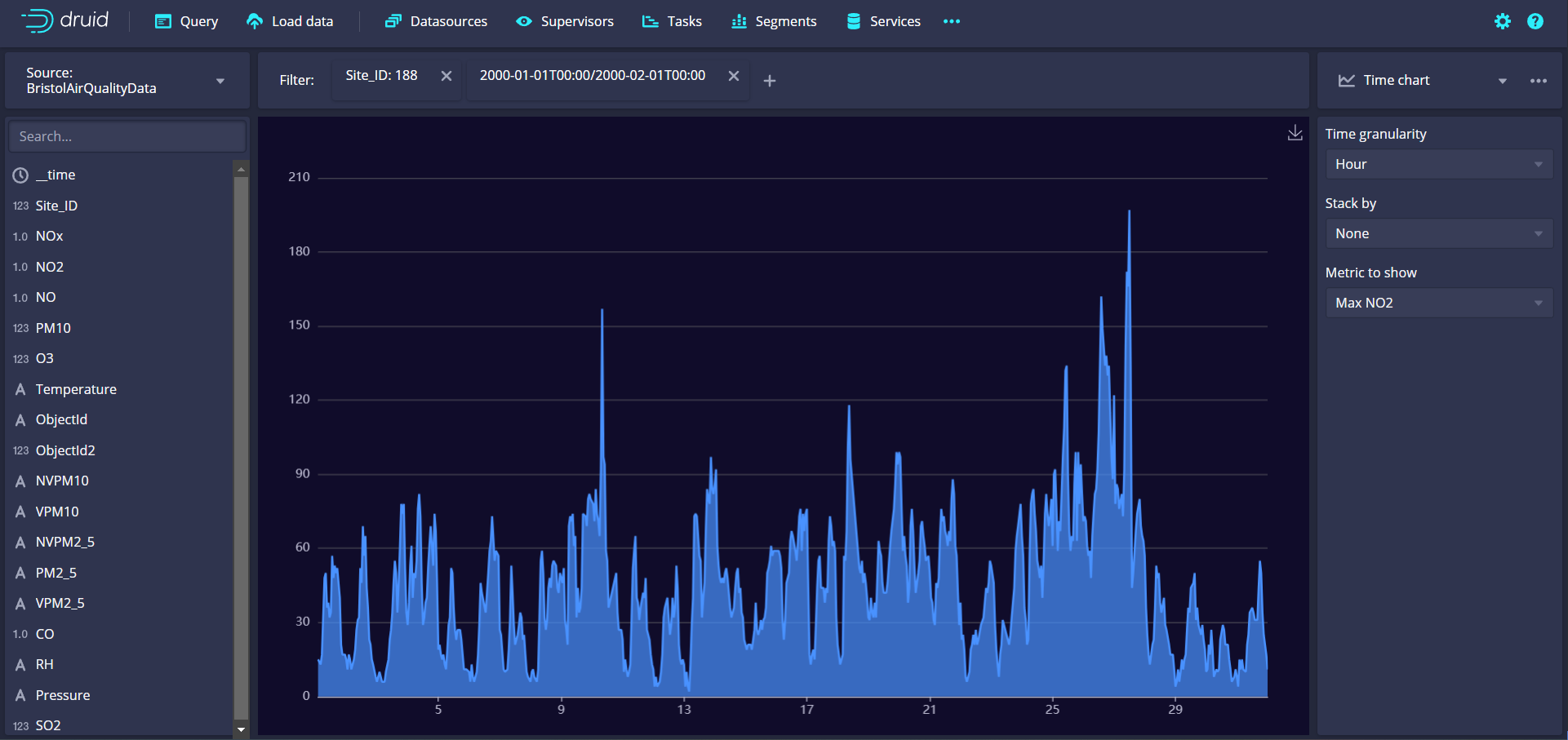Remove the Site_ID: 188 filter
The width and height of the screenshot is (1568, 740).
[x=446, y=76]
